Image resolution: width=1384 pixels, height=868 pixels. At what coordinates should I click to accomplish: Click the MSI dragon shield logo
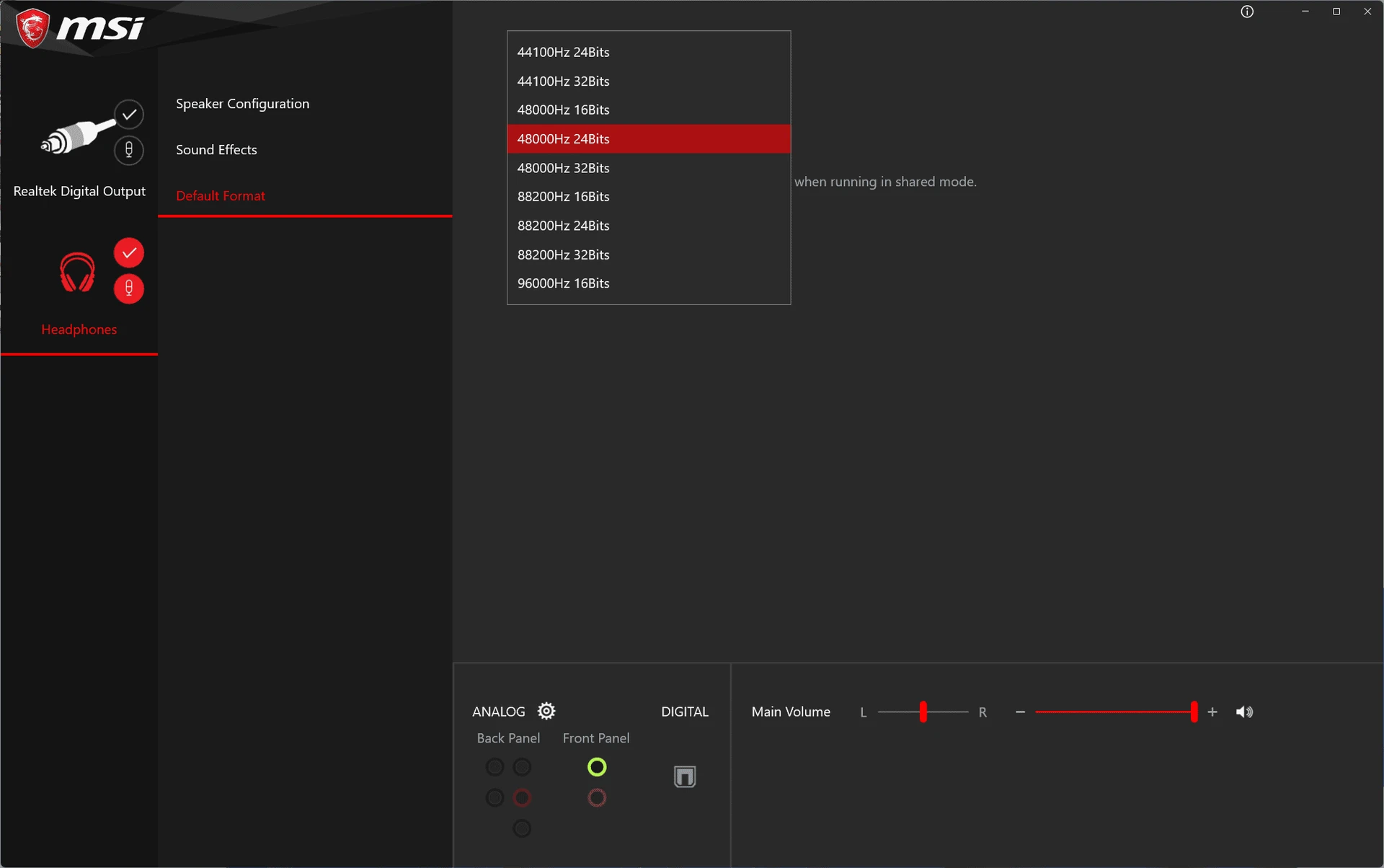pos(32,28)
